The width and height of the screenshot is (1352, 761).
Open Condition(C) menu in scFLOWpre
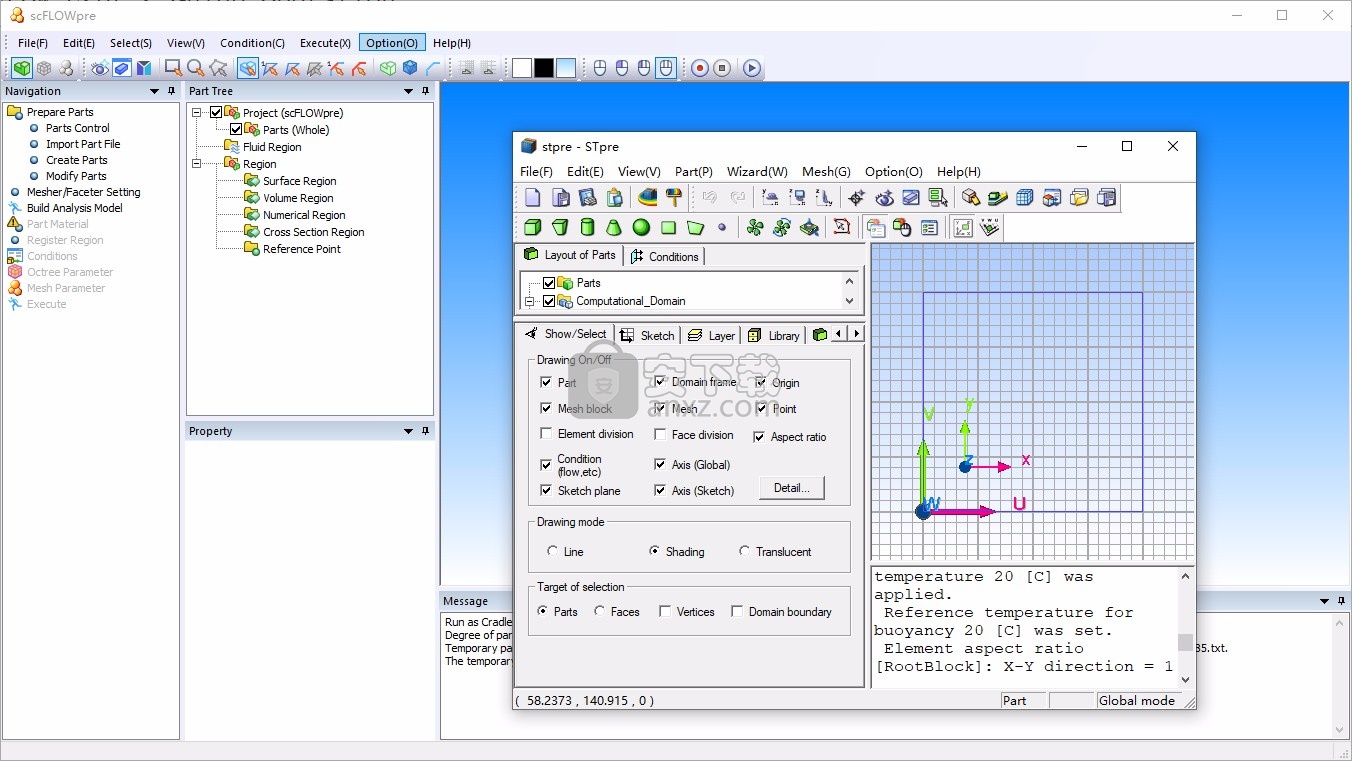(x=252, y=43)
